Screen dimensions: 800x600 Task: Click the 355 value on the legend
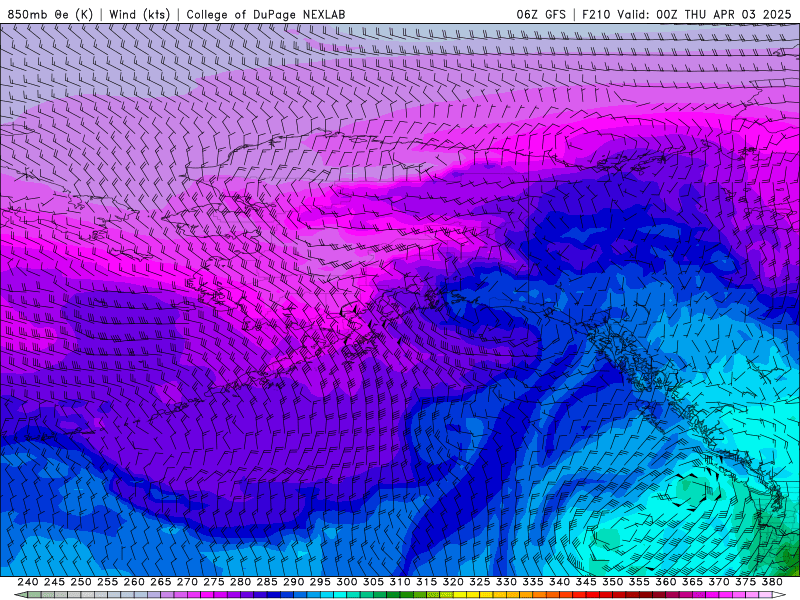[639, 582]
